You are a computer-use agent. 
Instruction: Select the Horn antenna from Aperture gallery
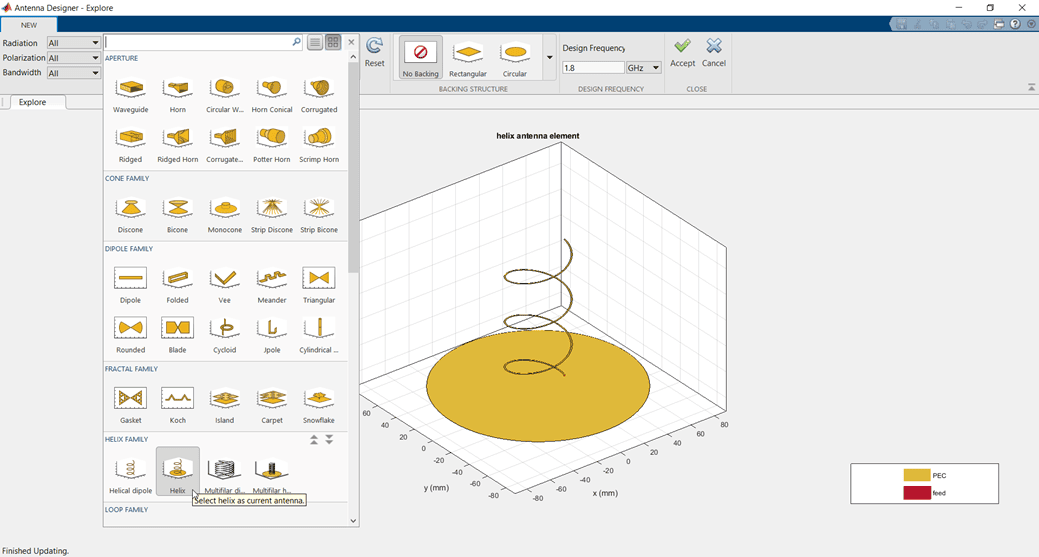[x=178, y=92]
